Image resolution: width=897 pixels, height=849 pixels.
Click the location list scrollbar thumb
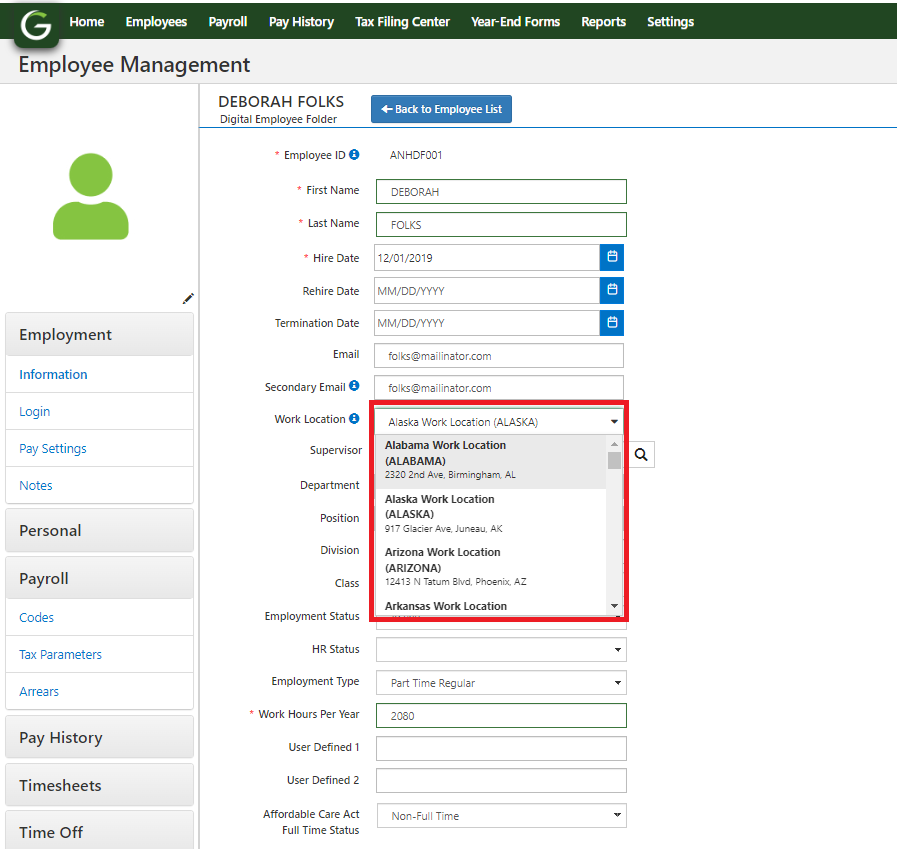tap(614, 461)
